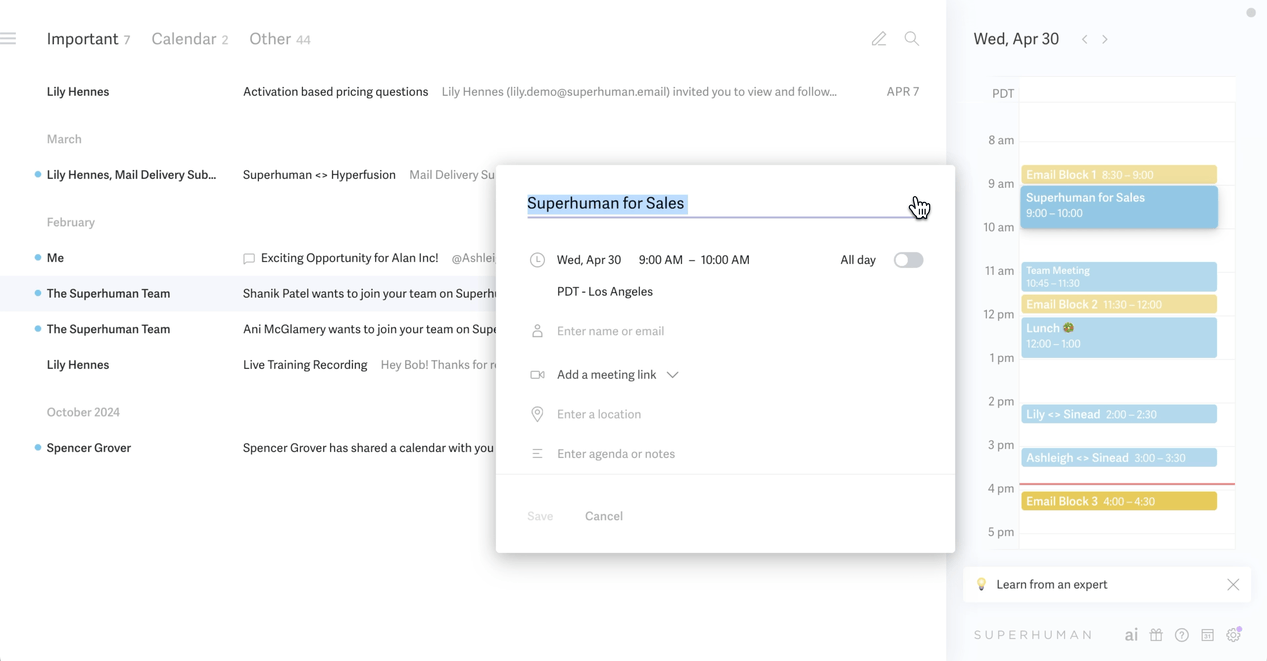
Task: Go to previous day in calendar
Action: (x=1085, y=39)
